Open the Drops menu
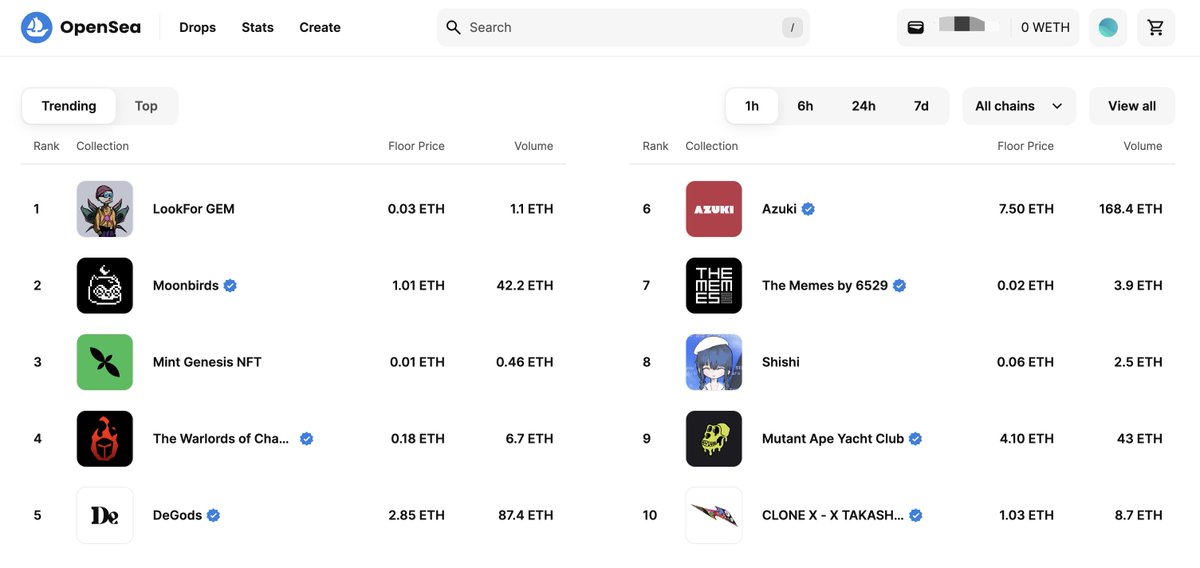The image size is (1200, 568). coord(198,28)
